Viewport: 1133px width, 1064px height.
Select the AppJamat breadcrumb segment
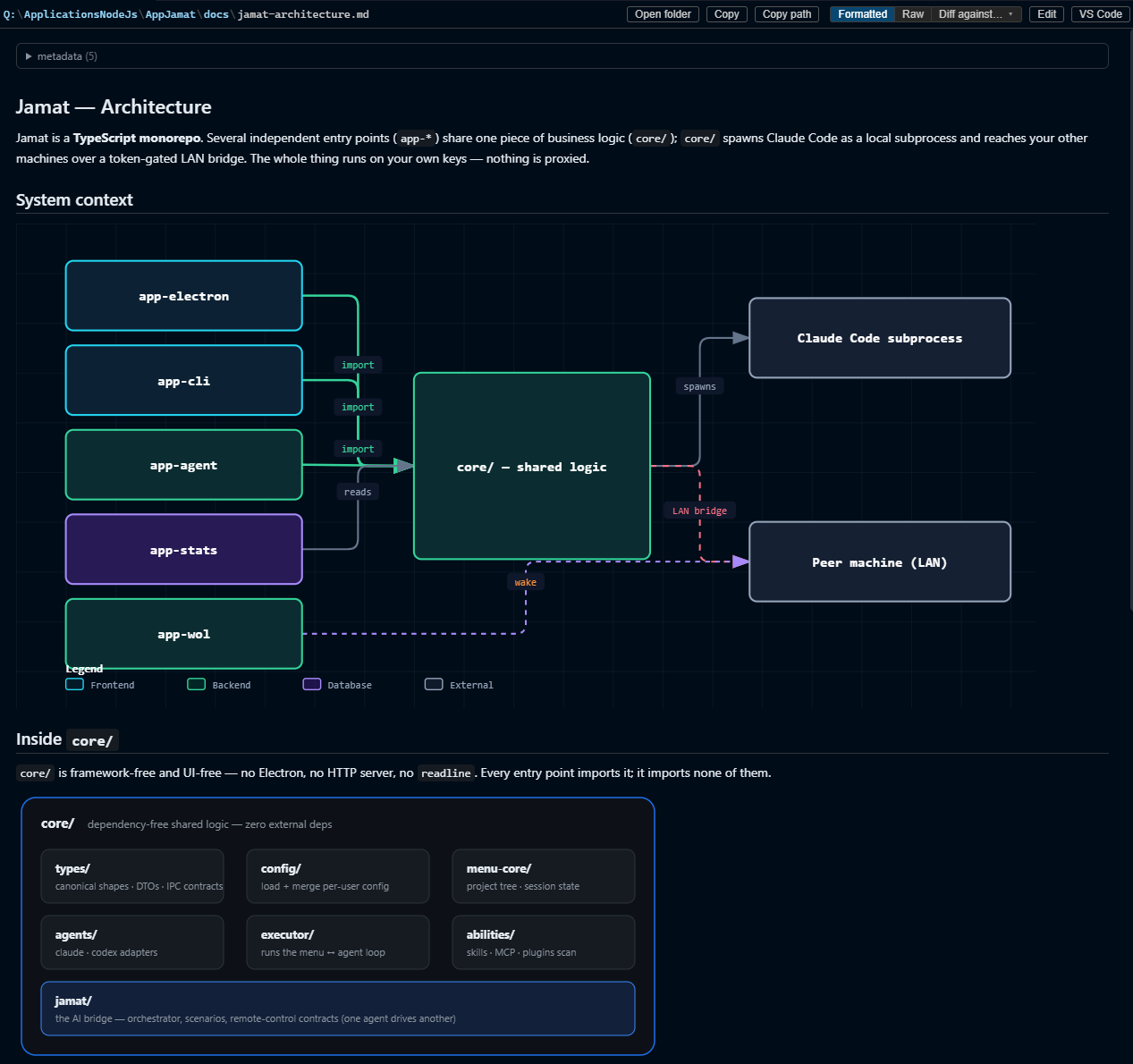[x=170, y=14]
